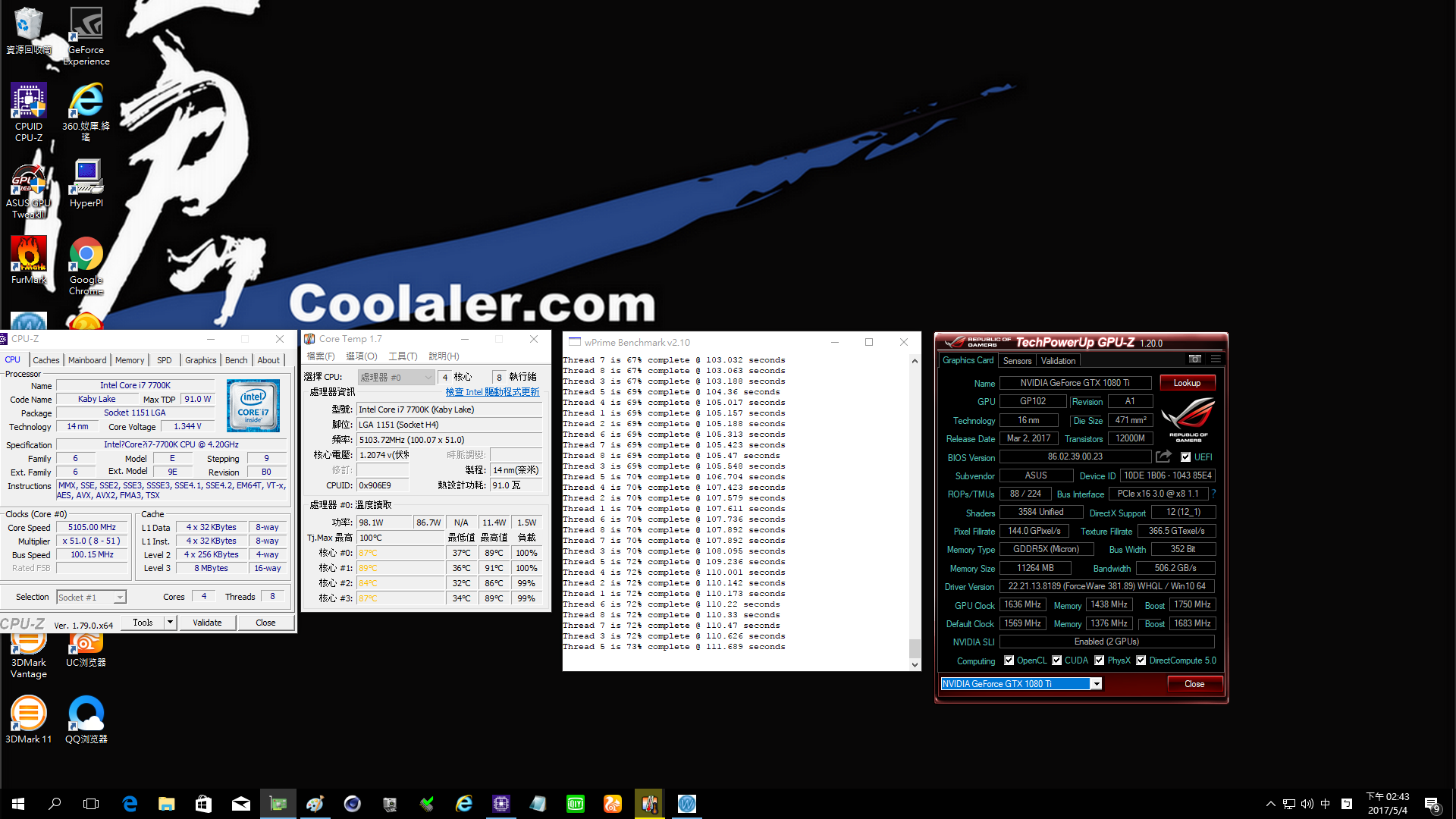Click the taskbar clock showing 2017/5/4
Image resolution: width=1456 pixels, height=819 pixels.
[x=1388, y=804]
